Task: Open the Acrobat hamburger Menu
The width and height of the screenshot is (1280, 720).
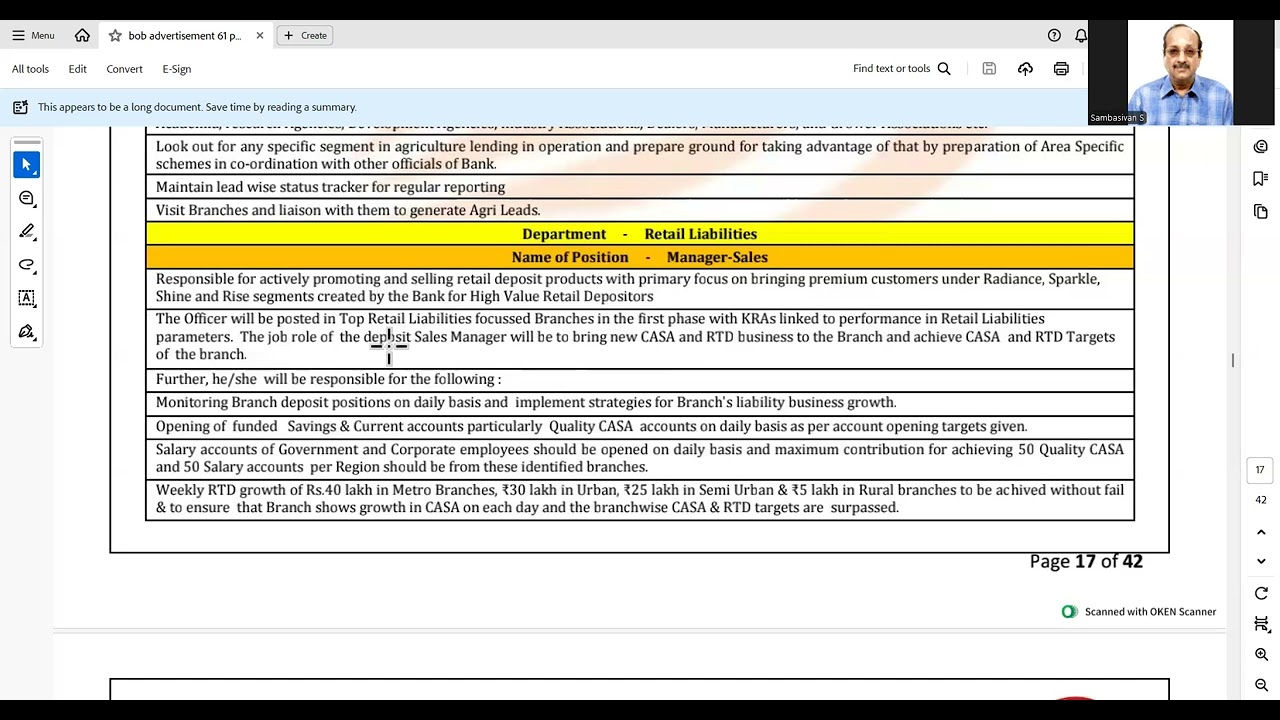Action: point(33,35)
